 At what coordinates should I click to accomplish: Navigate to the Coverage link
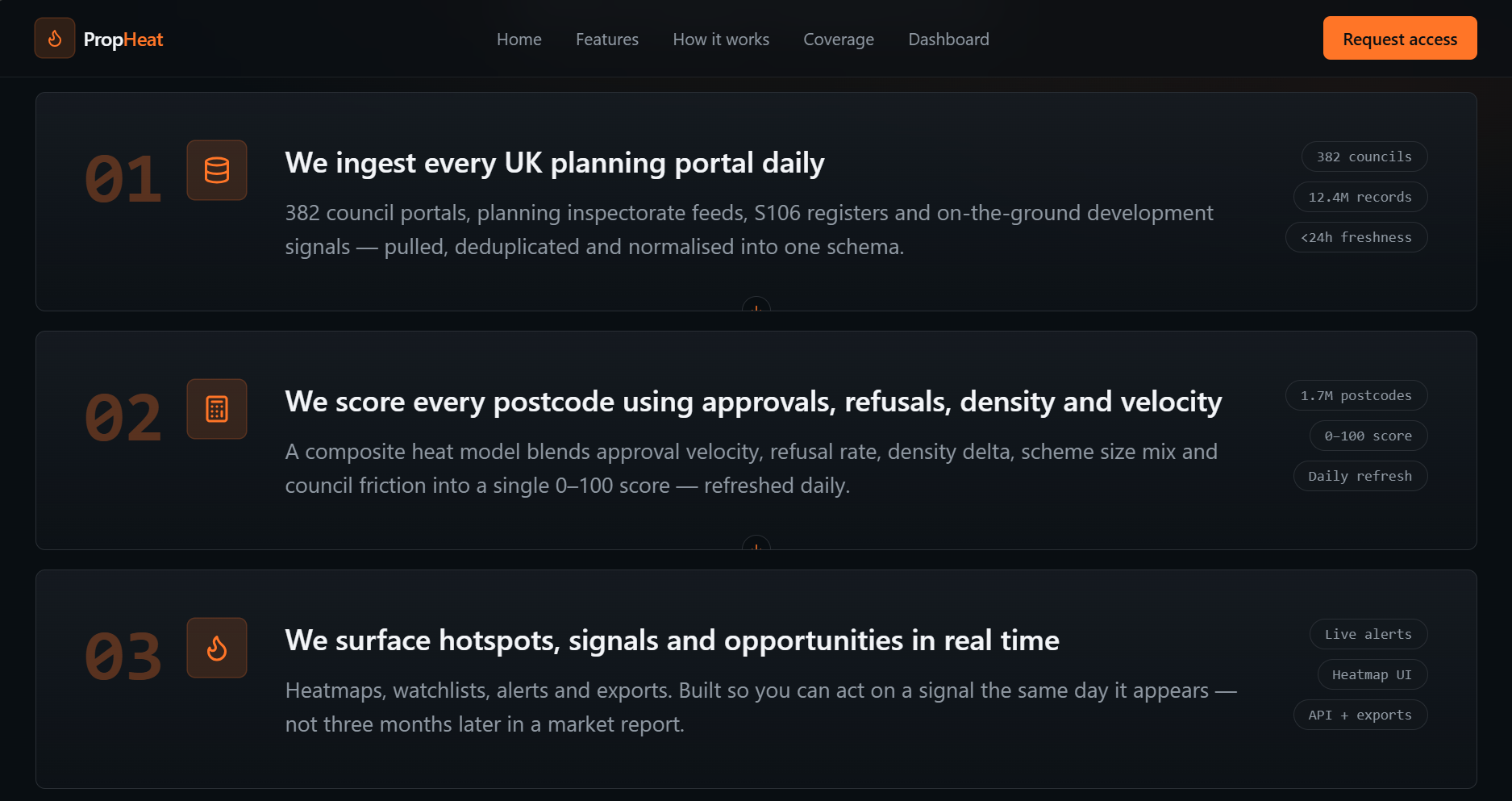point(839,39)
